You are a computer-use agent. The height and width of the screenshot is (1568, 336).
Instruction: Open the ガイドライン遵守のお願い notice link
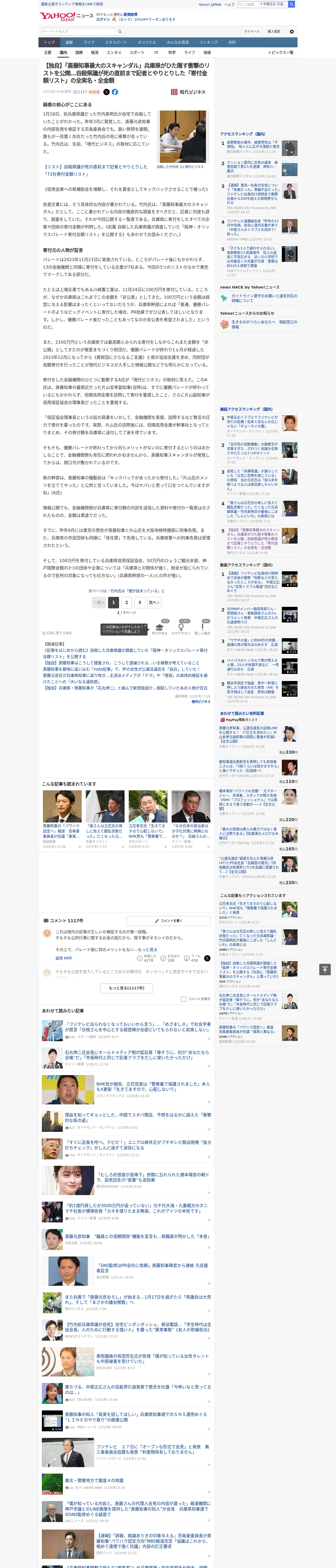[x=264, y=298]
